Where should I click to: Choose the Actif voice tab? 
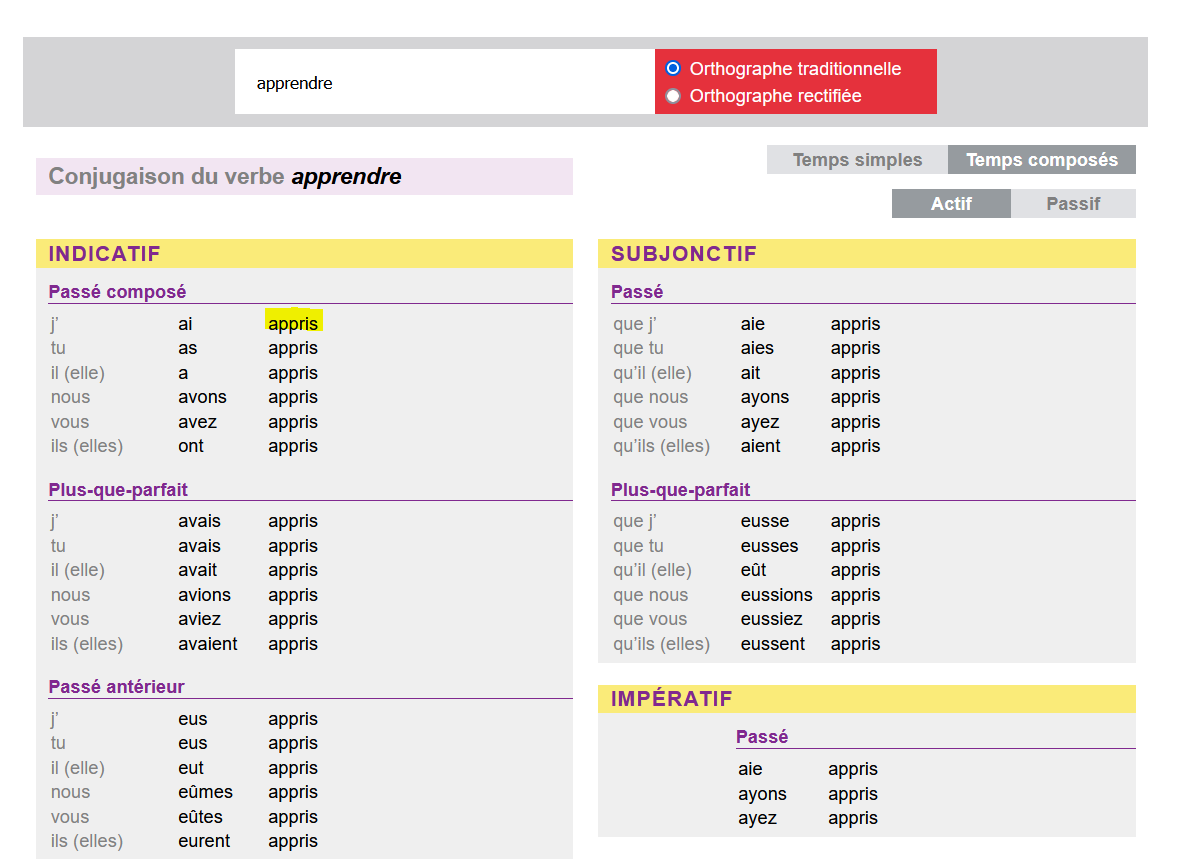coord(951,204)
